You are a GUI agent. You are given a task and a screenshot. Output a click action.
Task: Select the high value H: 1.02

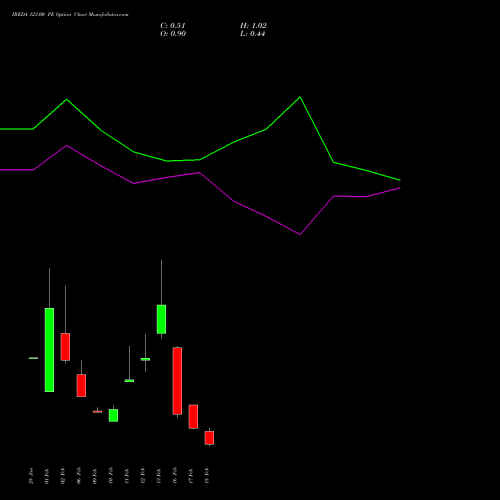tap(253, 26)
